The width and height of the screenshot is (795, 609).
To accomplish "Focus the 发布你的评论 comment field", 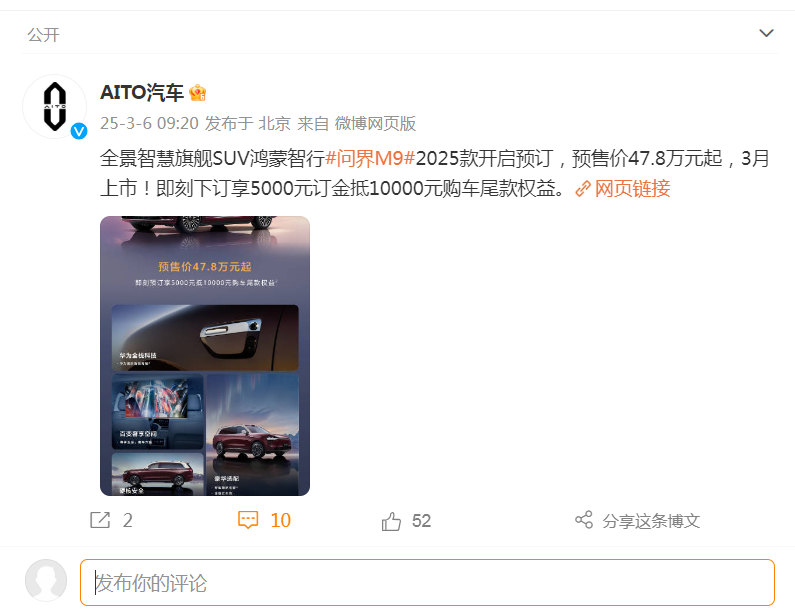I will (x=427, y=583).
